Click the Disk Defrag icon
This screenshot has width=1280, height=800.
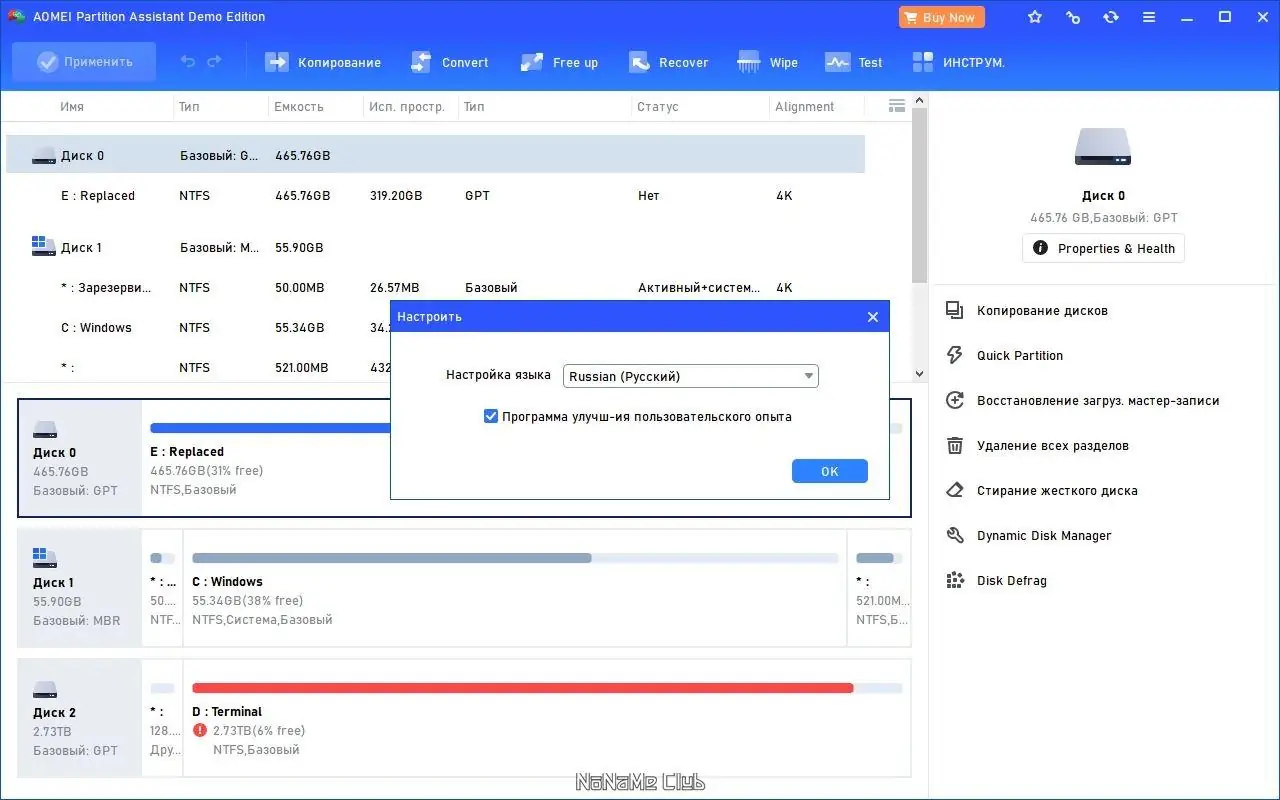(955, 581)
